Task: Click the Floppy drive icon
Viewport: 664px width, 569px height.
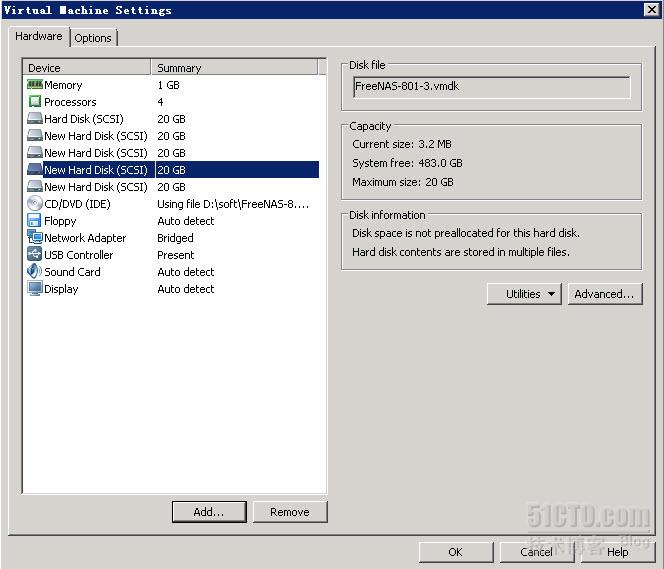Action: [34, 221]
